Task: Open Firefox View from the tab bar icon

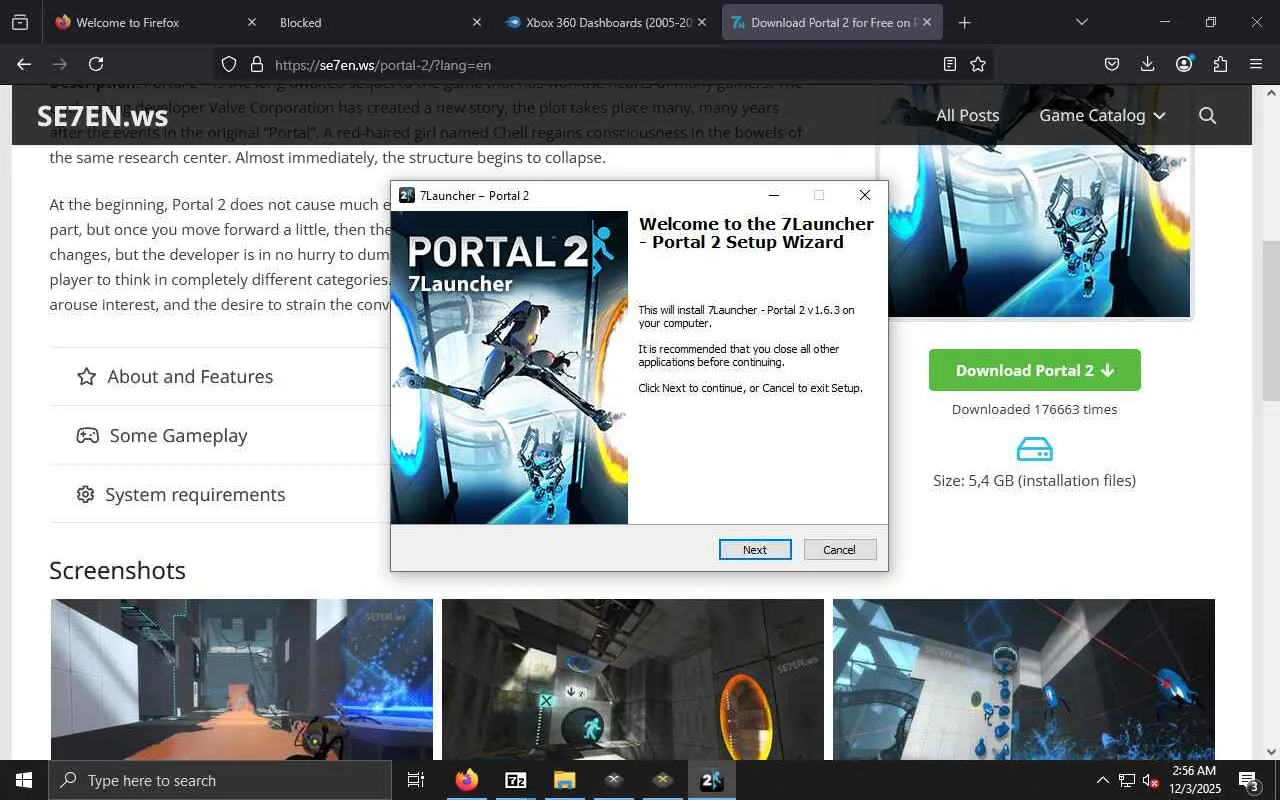Action: click(20, 22)
